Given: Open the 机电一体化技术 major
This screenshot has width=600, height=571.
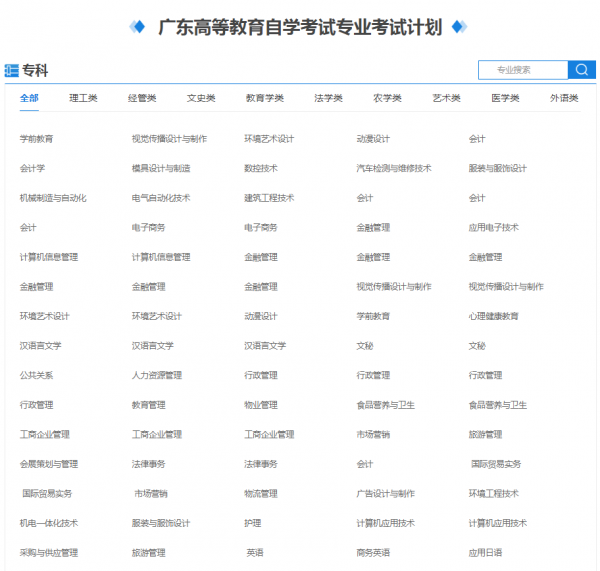Looking at the screenshot, I should (49, 523).
